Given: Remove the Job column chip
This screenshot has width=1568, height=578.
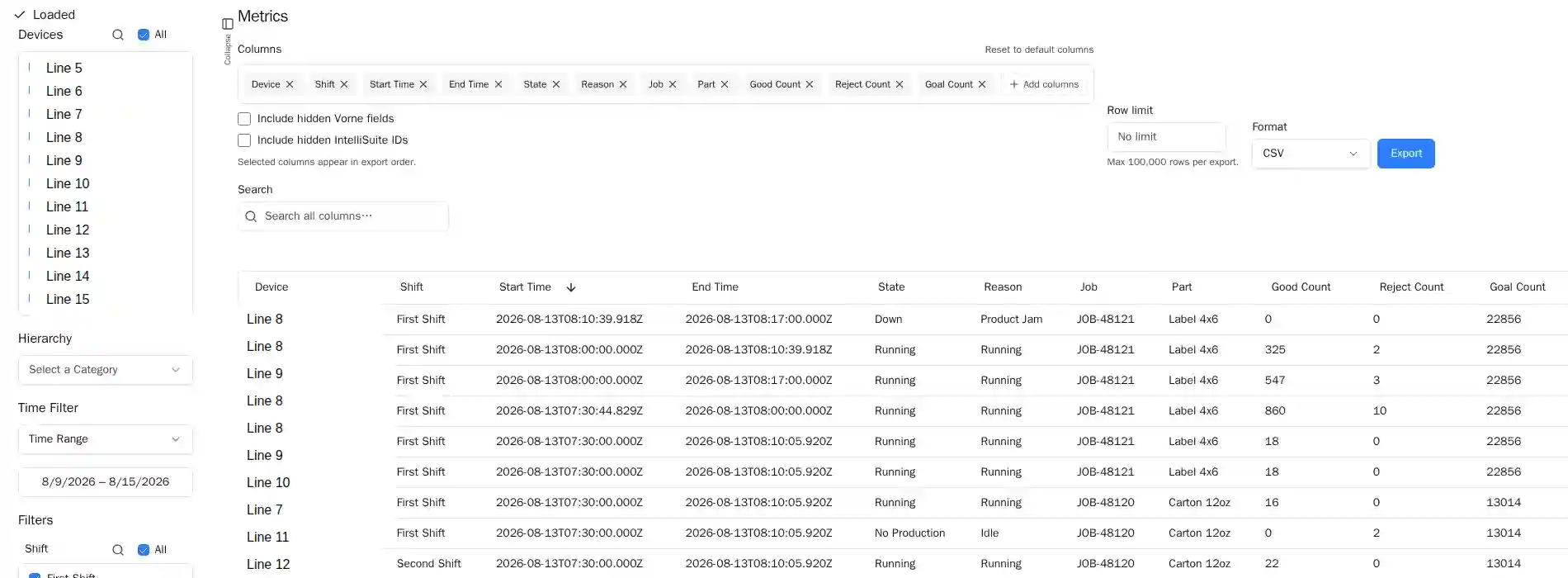Looking at the screenshot, I should pyautogui.click(x=673, y=84).
